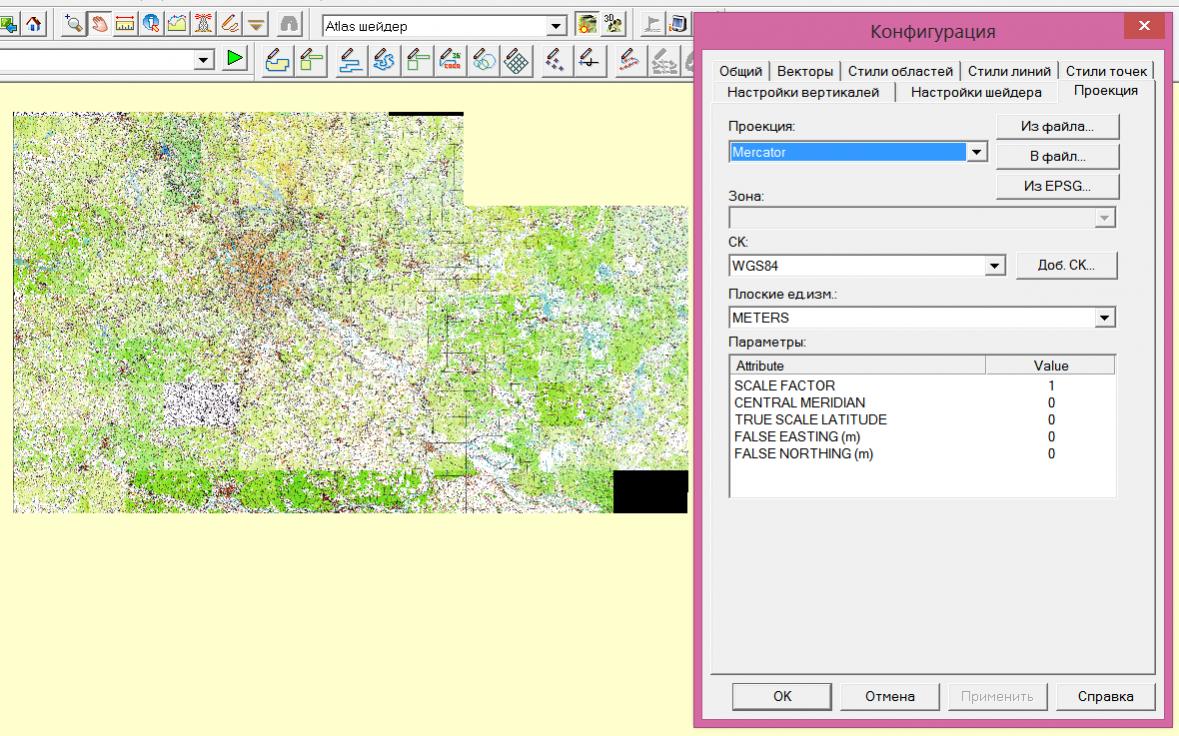Image resolution: width=1179 pixels, height=736 pixels.
Task: Activate the hand pan tool
Action: (100, 24)
